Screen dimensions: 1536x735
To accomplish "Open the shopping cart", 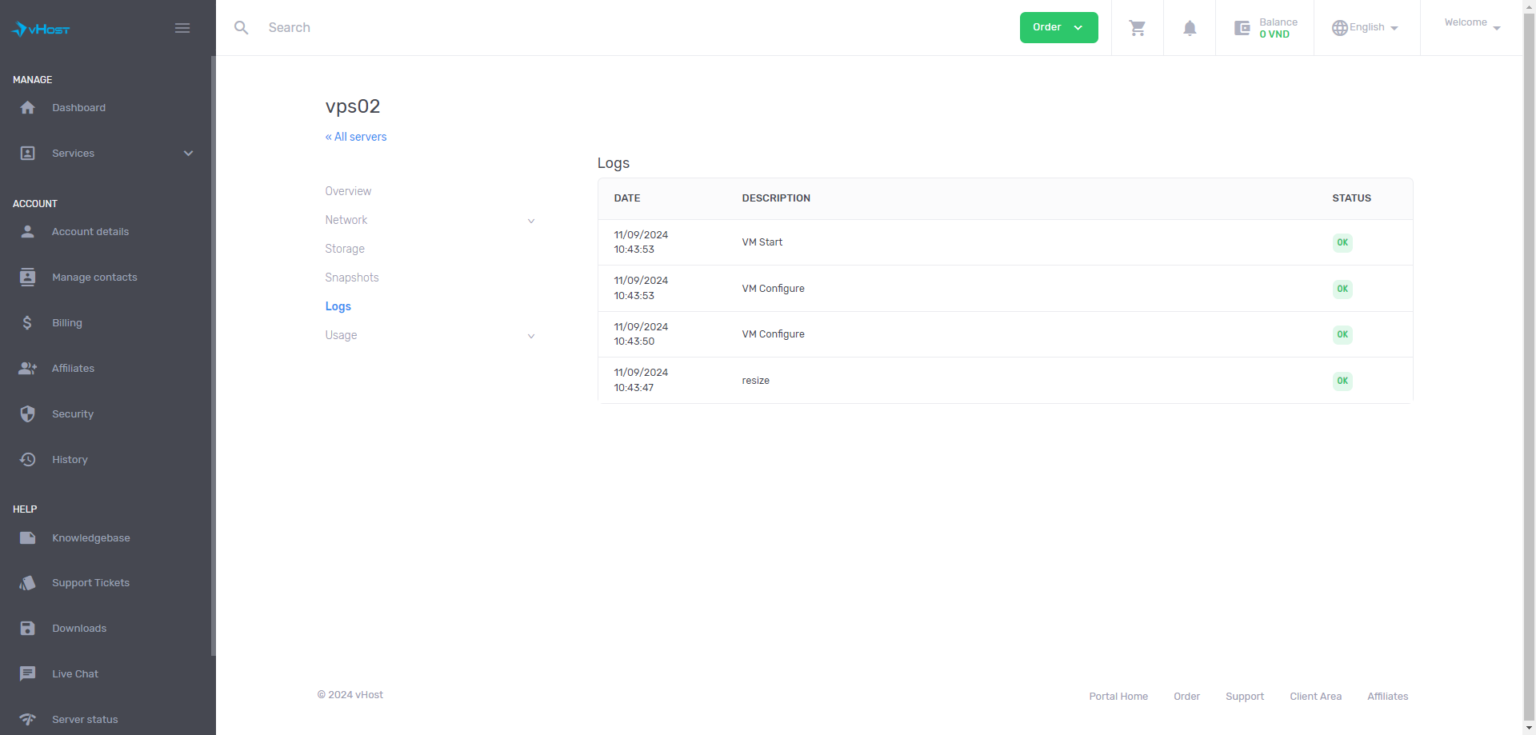I will click(x=1137, y=28).
